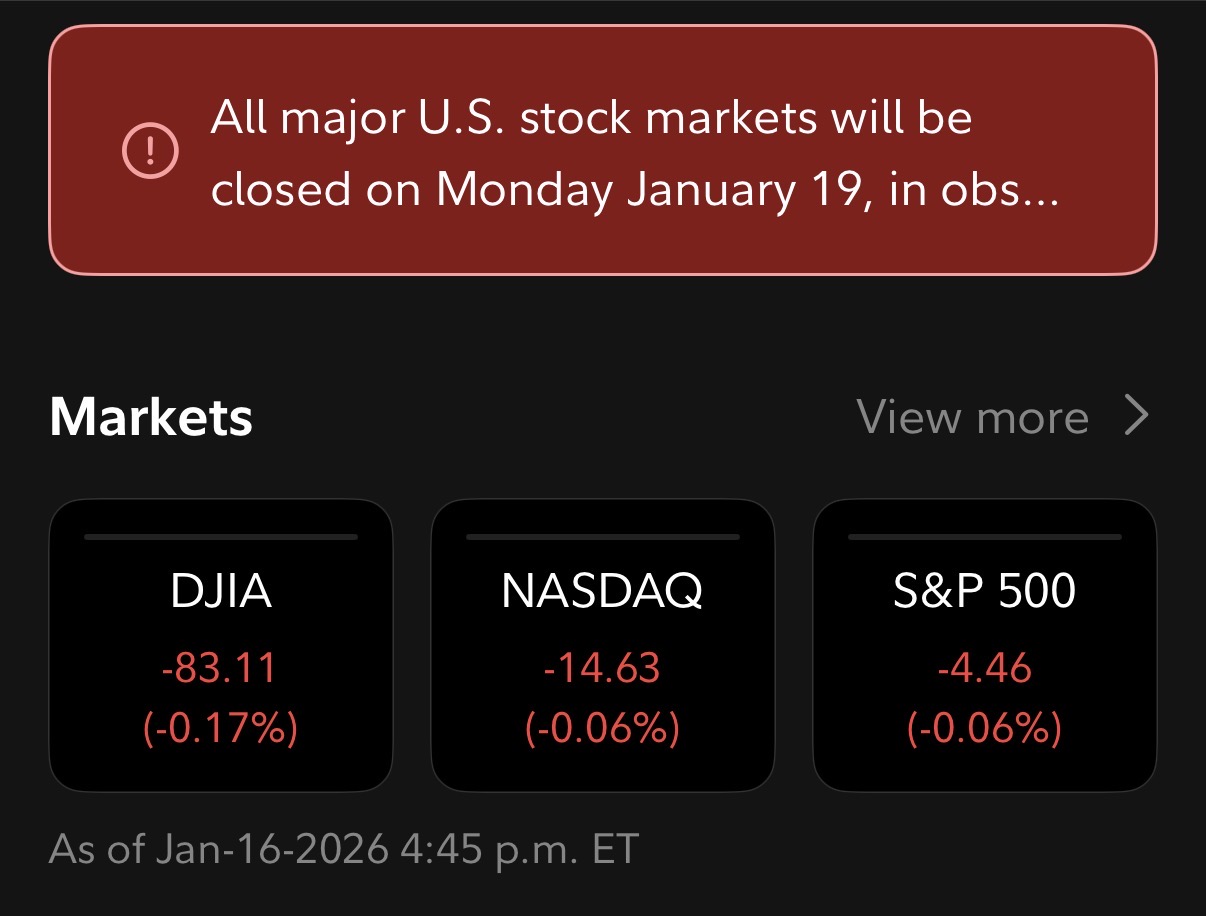The height and width of the screenshot is (916, 1206).
Task: Click the "View more" markets link
Action: pos(972,416)
